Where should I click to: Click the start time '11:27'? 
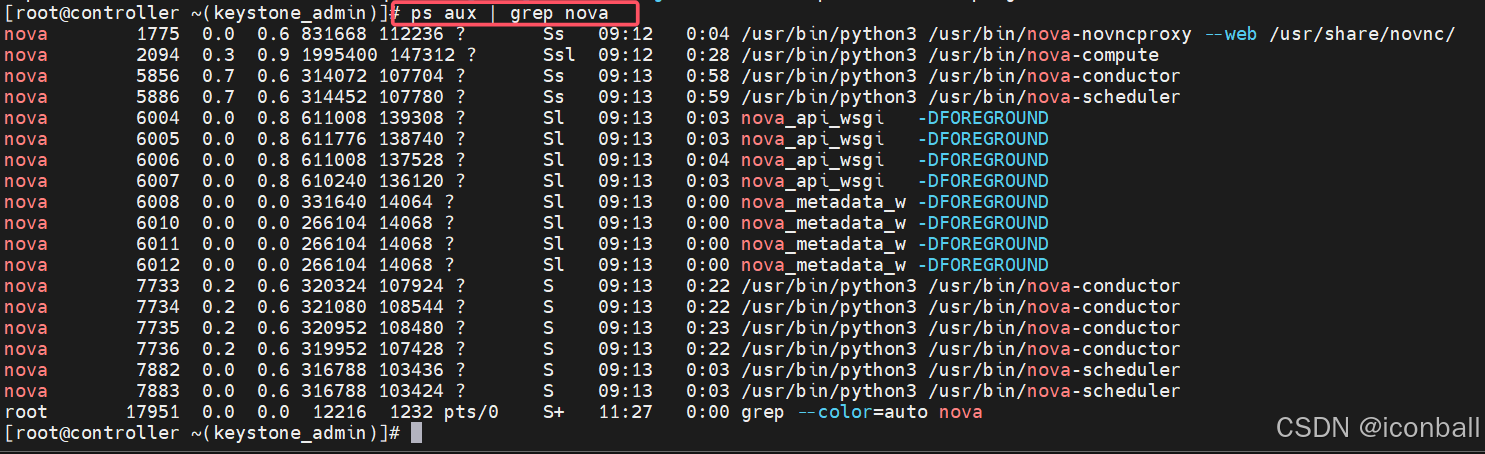pos(625,412)
